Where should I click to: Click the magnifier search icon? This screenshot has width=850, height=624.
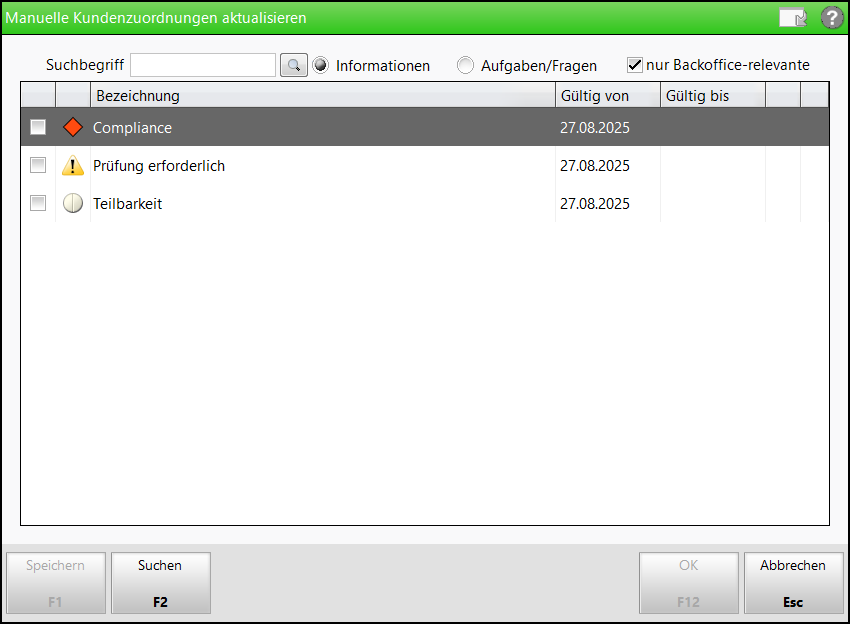pos(293,65)
